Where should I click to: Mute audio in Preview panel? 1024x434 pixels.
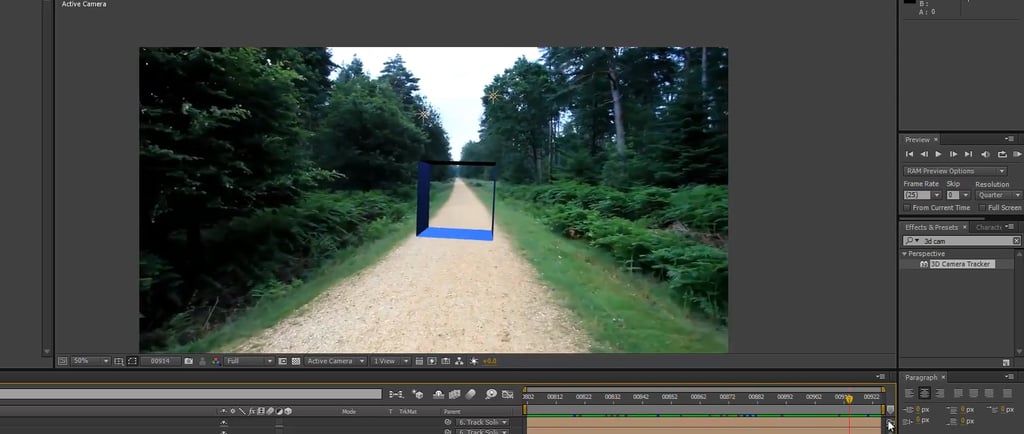click(985, 154)
